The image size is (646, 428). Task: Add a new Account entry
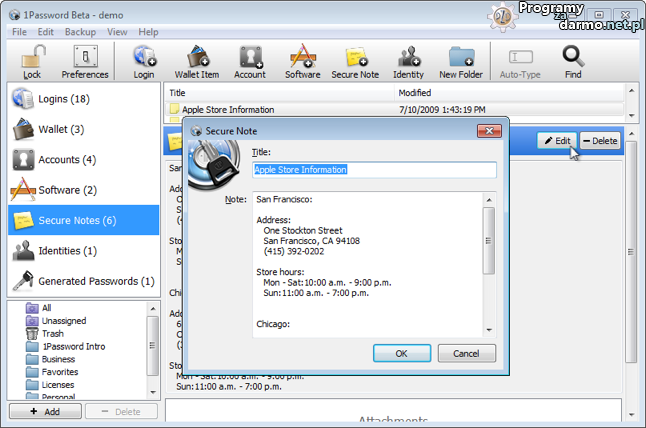[x=250, y=60]
